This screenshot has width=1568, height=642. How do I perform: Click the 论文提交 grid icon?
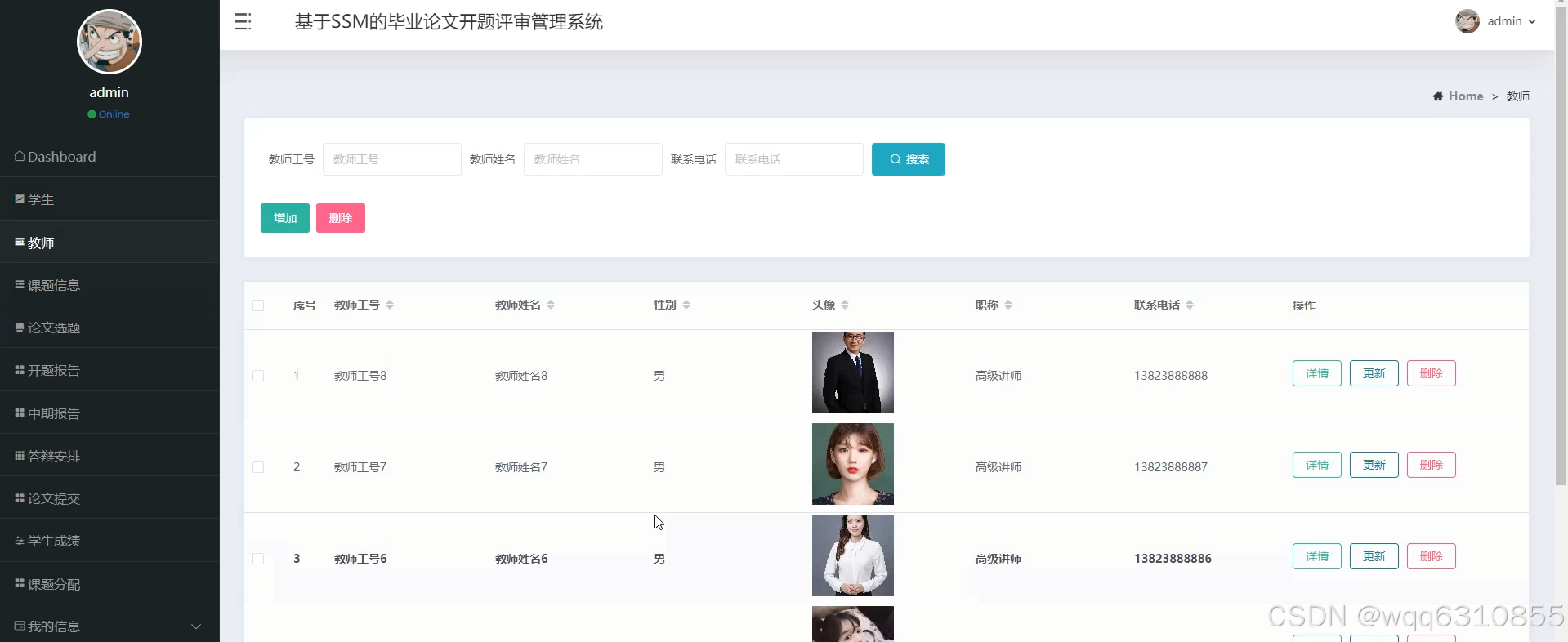(20, 497)
